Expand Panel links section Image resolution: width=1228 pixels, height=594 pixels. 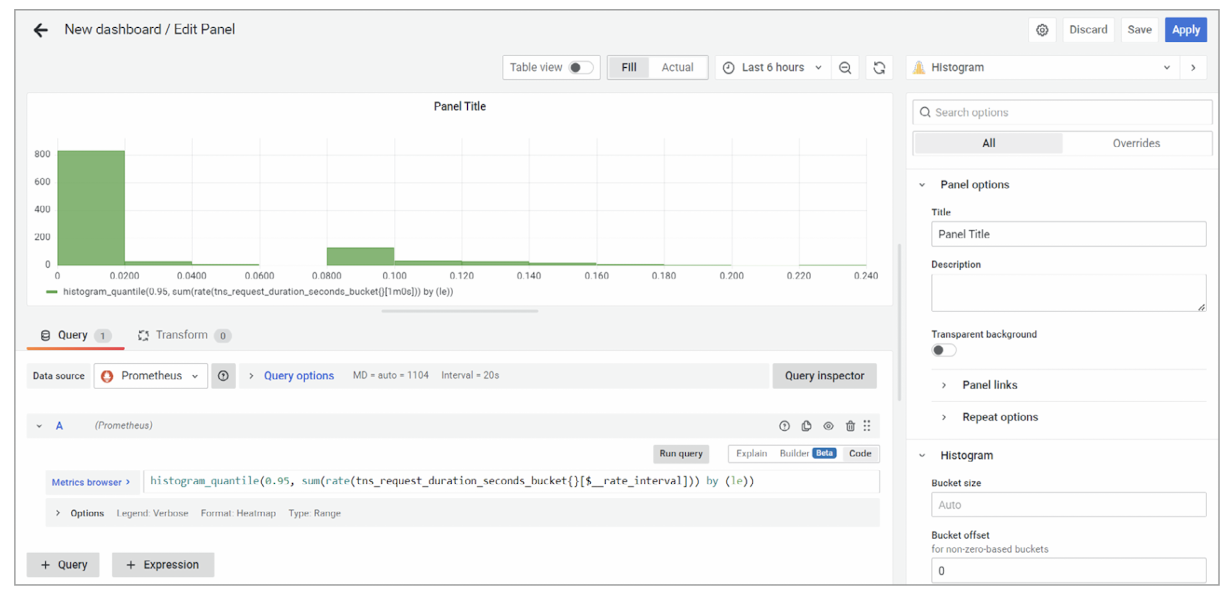[990, 385]
